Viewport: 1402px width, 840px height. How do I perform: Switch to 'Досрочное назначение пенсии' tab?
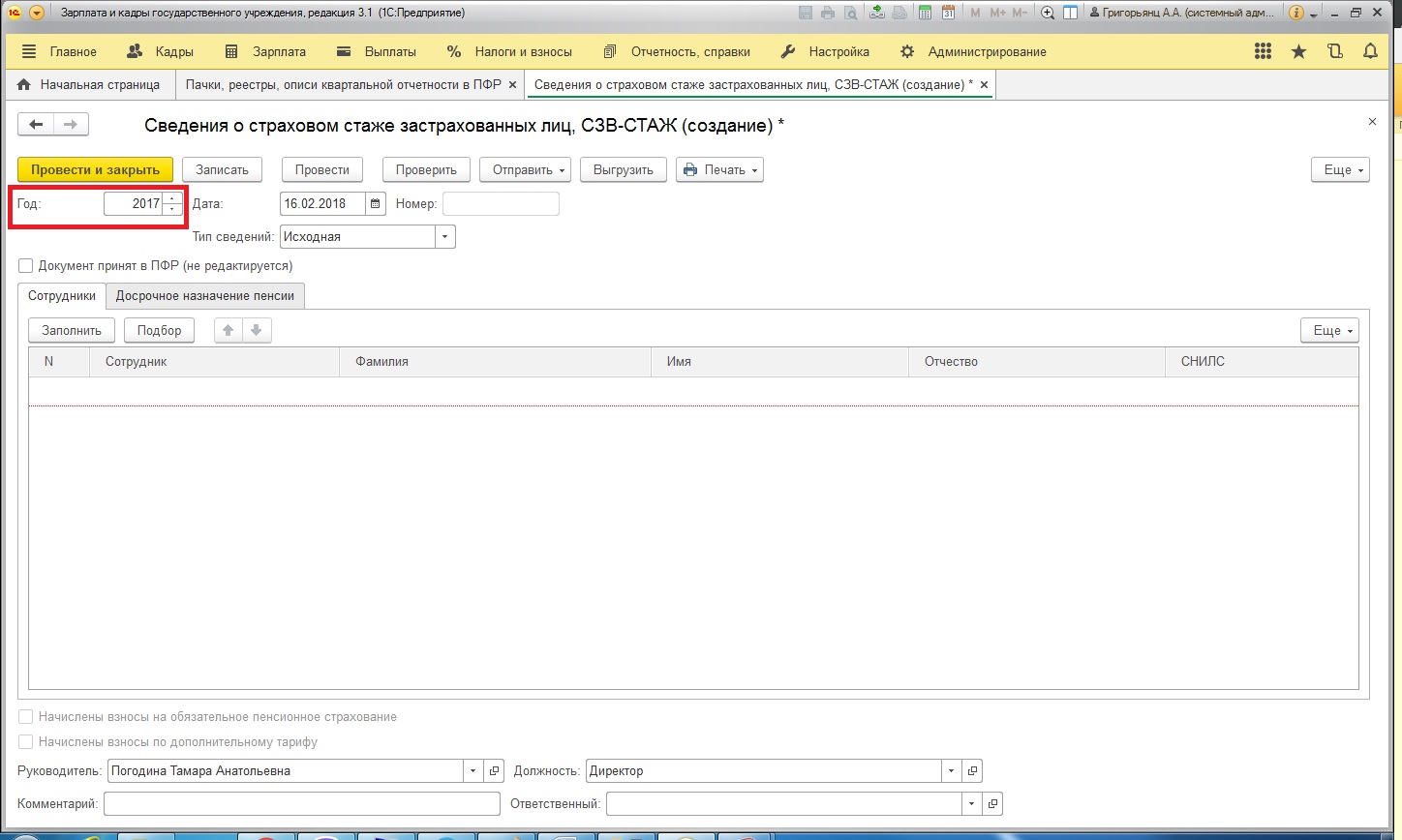205,296
